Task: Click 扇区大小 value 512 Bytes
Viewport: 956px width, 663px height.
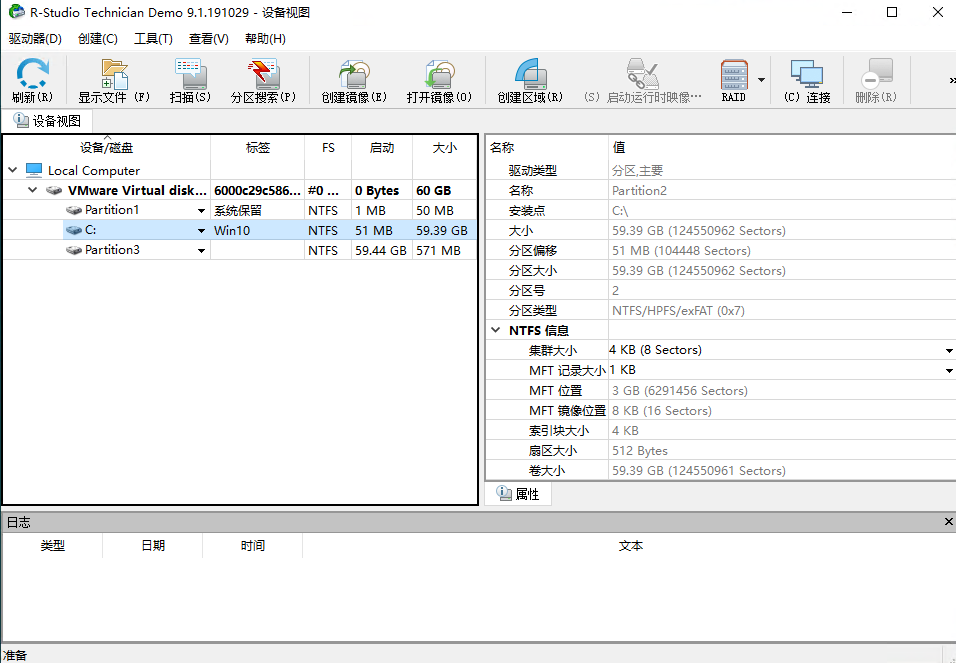Action: click(x=640, y=451)
